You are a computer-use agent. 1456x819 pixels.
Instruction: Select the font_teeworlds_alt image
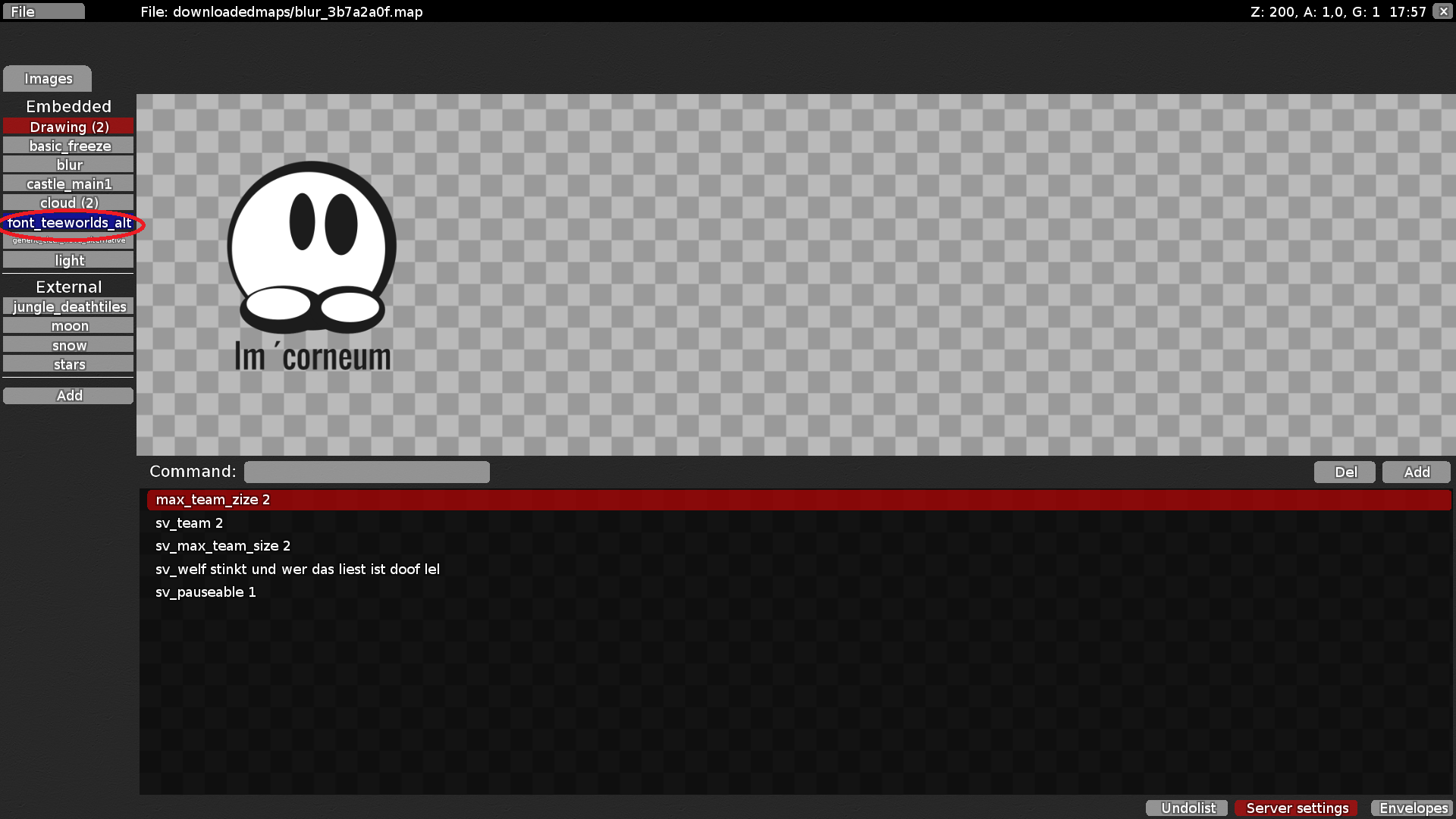click(x=68, y=223)
